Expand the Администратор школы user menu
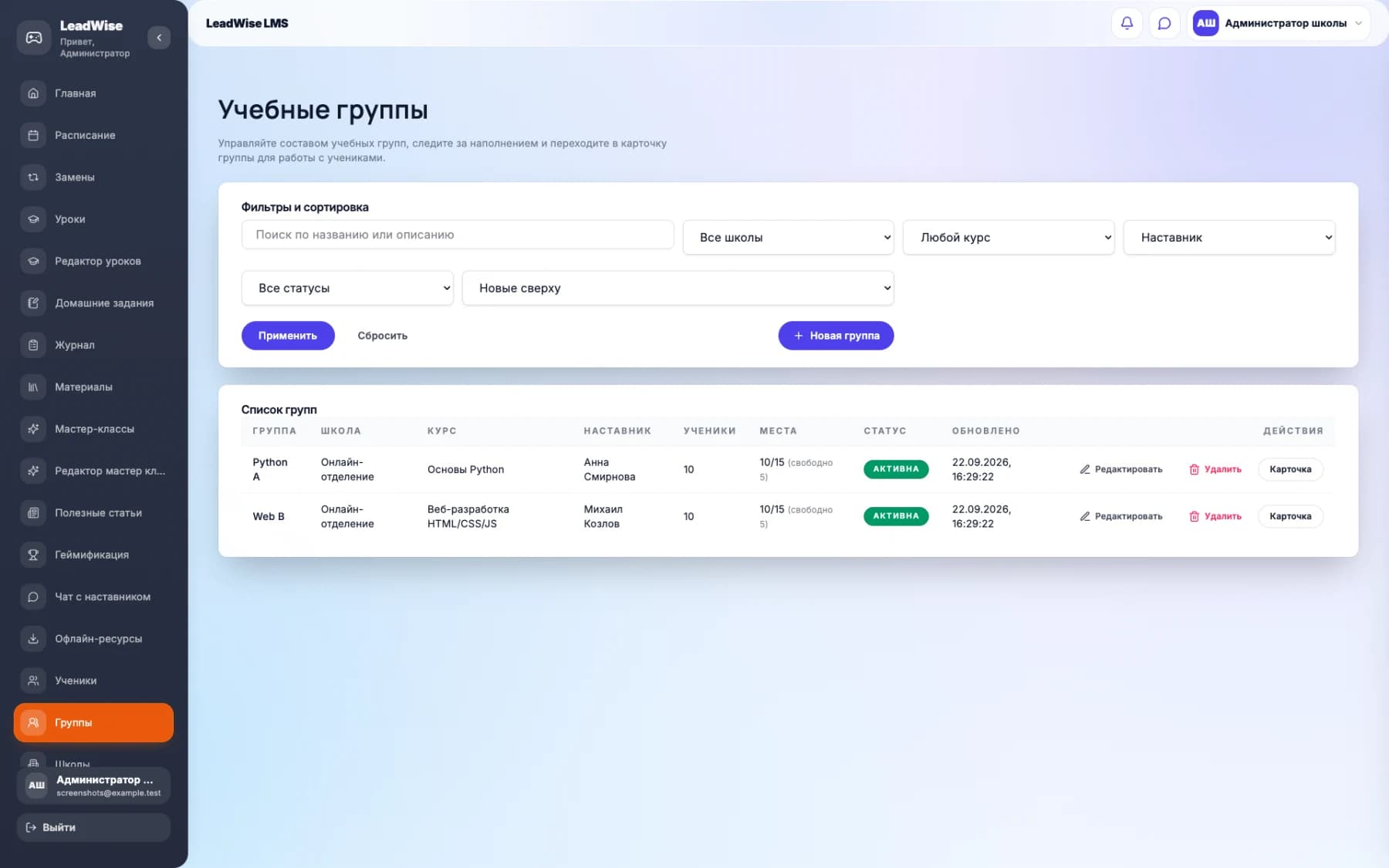The width and height of the screenshot is (1389, 868). (1279, 23)
